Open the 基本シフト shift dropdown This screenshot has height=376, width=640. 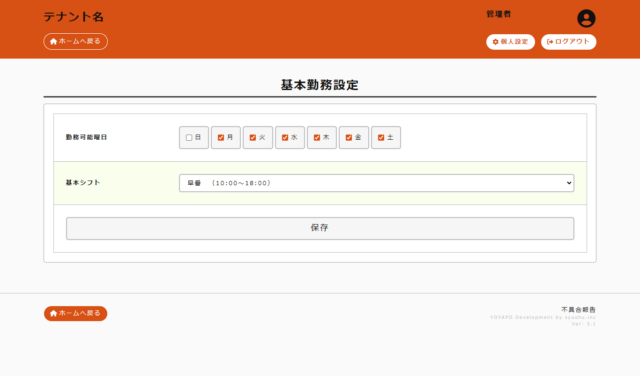(376, 183)
